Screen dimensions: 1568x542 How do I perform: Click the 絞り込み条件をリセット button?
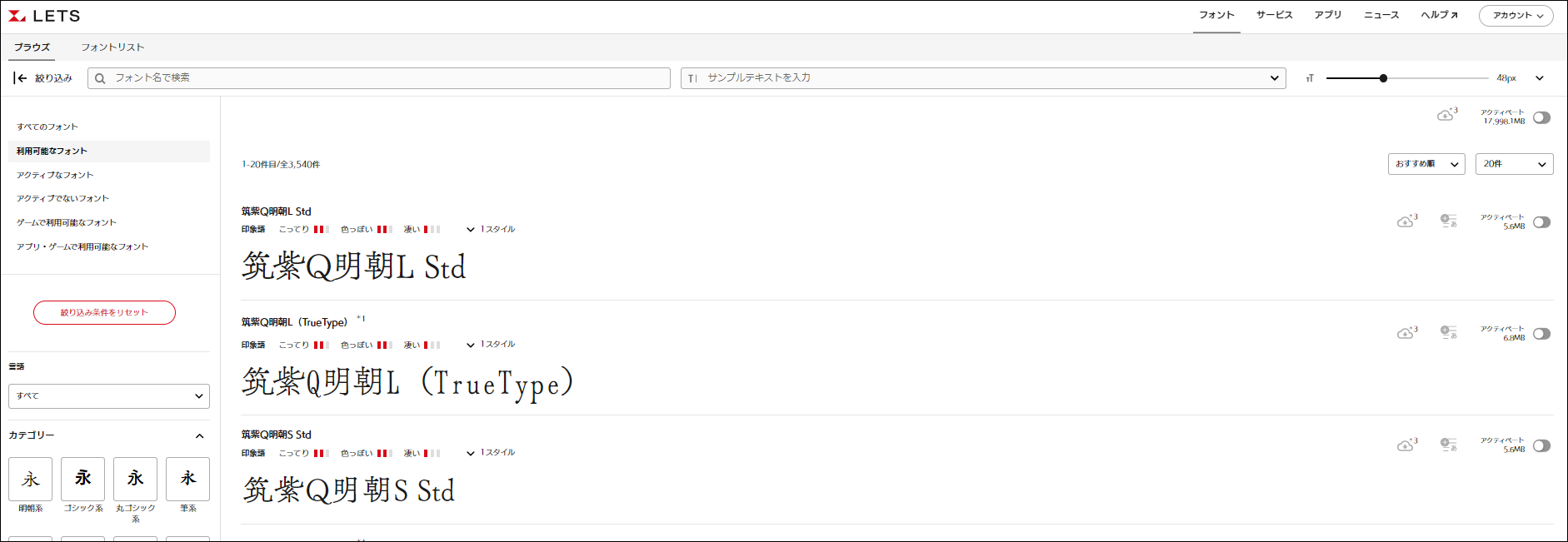tap(104, 312)
